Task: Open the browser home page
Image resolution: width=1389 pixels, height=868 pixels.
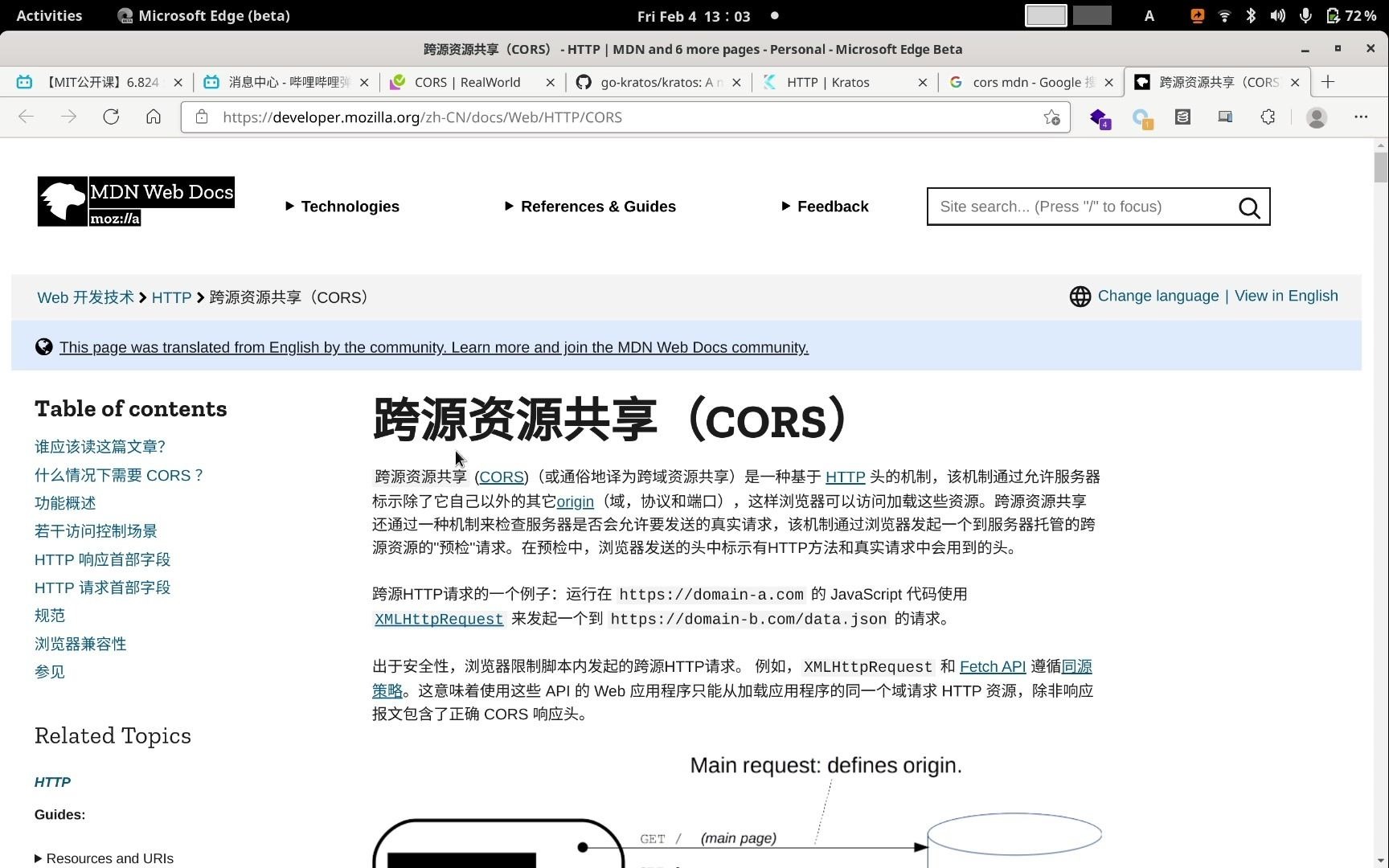Action: 154,117
